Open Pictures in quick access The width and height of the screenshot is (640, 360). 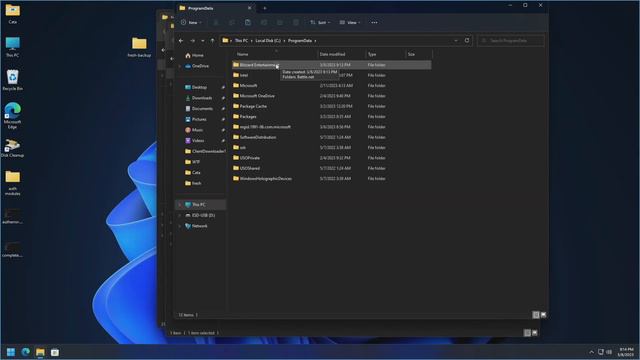(199, 119)
